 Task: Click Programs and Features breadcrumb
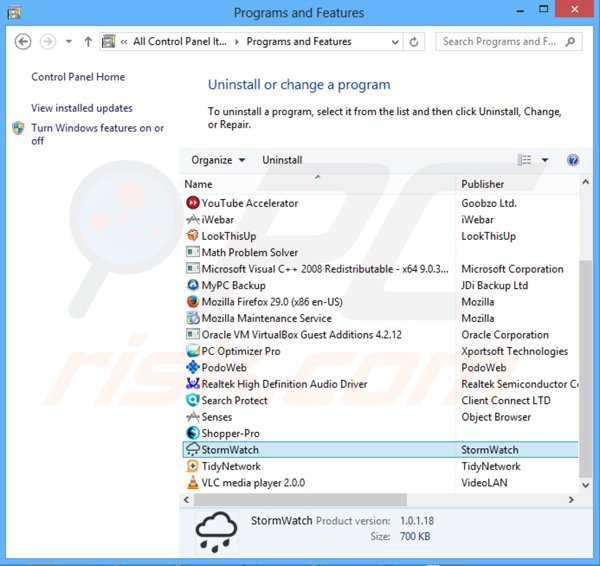299,41
